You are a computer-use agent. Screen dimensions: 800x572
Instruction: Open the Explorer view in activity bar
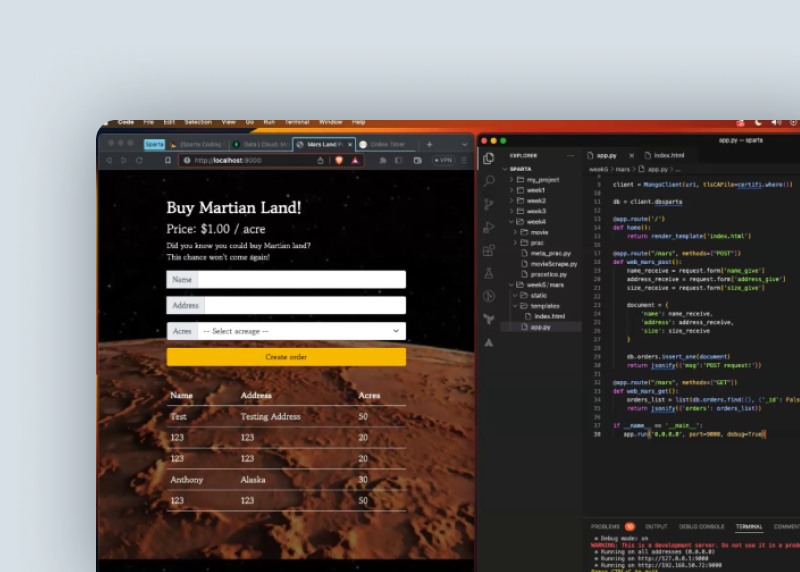488,158
